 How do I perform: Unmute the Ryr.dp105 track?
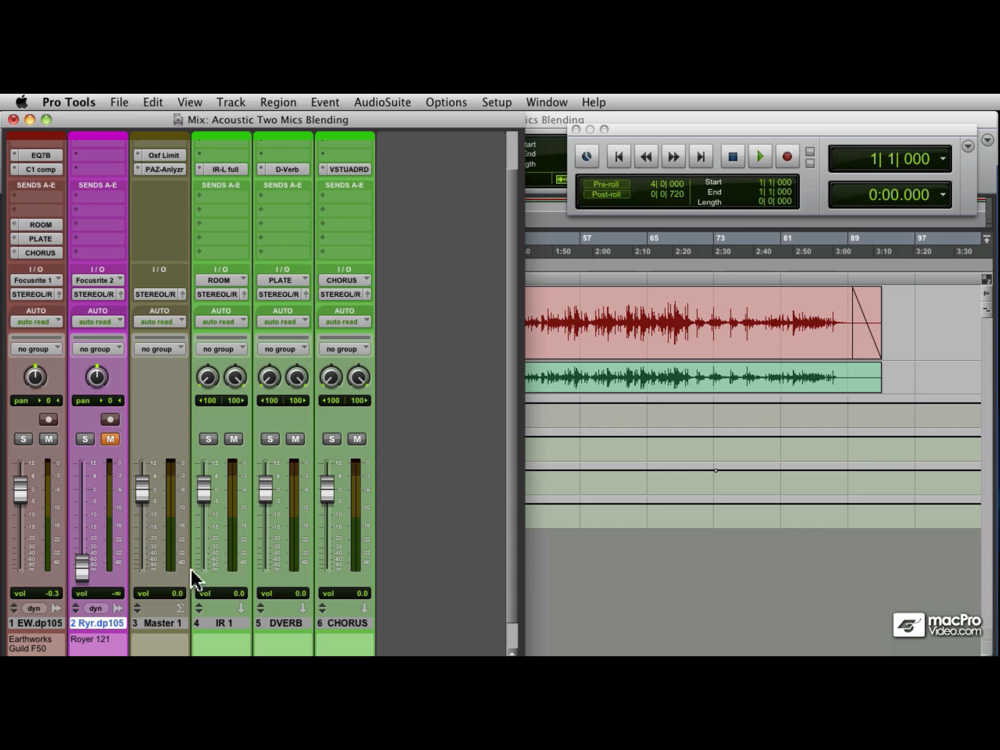pyautogui.click(x=110, y=439)
